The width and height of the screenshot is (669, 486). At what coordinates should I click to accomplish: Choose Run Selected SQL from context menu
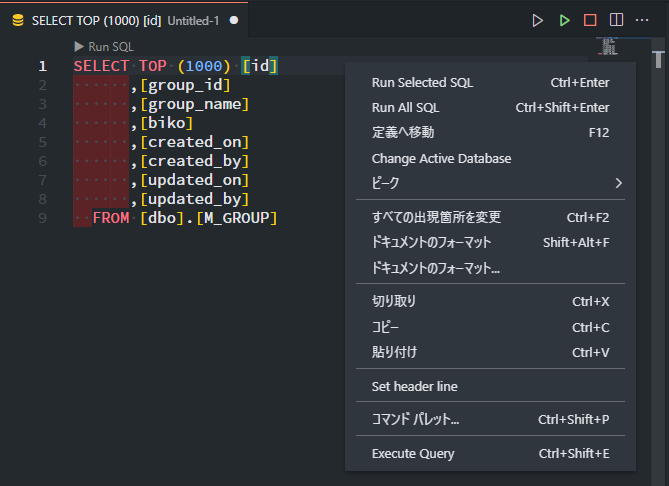[x=490, y=82]
